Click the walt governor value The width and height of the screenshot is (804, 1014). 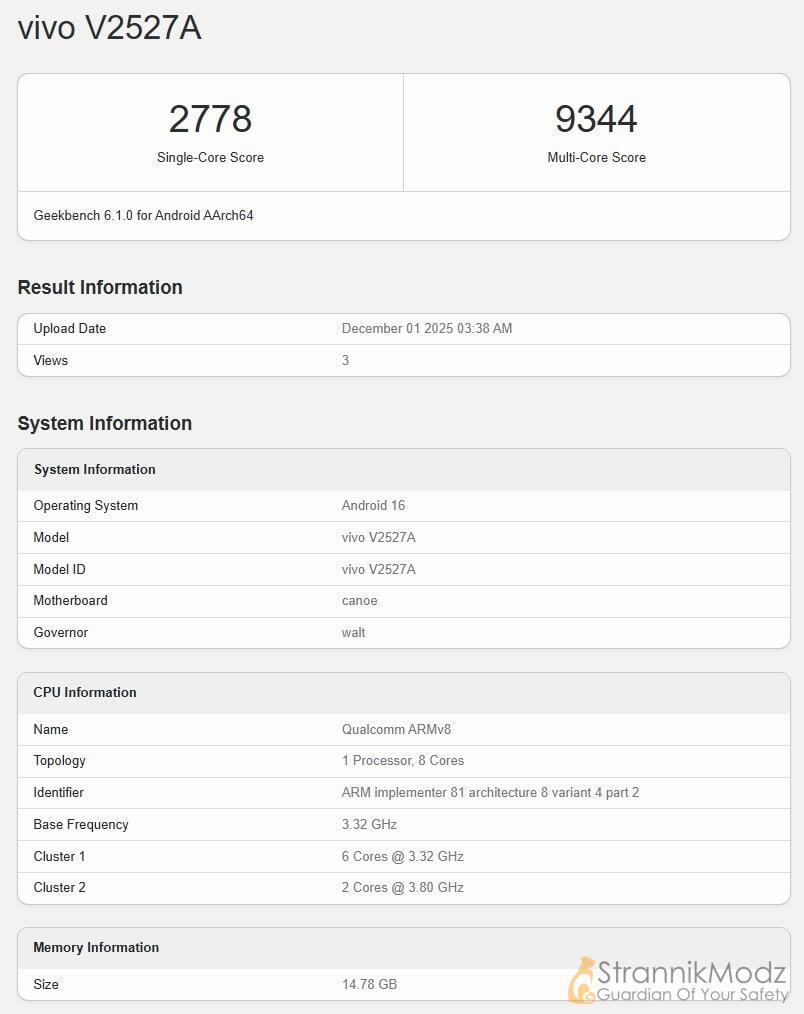pyautogui.click(x=353, y=632)
